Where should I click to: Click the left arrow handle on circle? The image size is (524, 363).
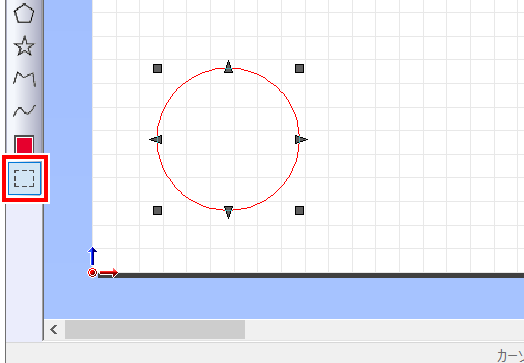[x=156, y=140]
